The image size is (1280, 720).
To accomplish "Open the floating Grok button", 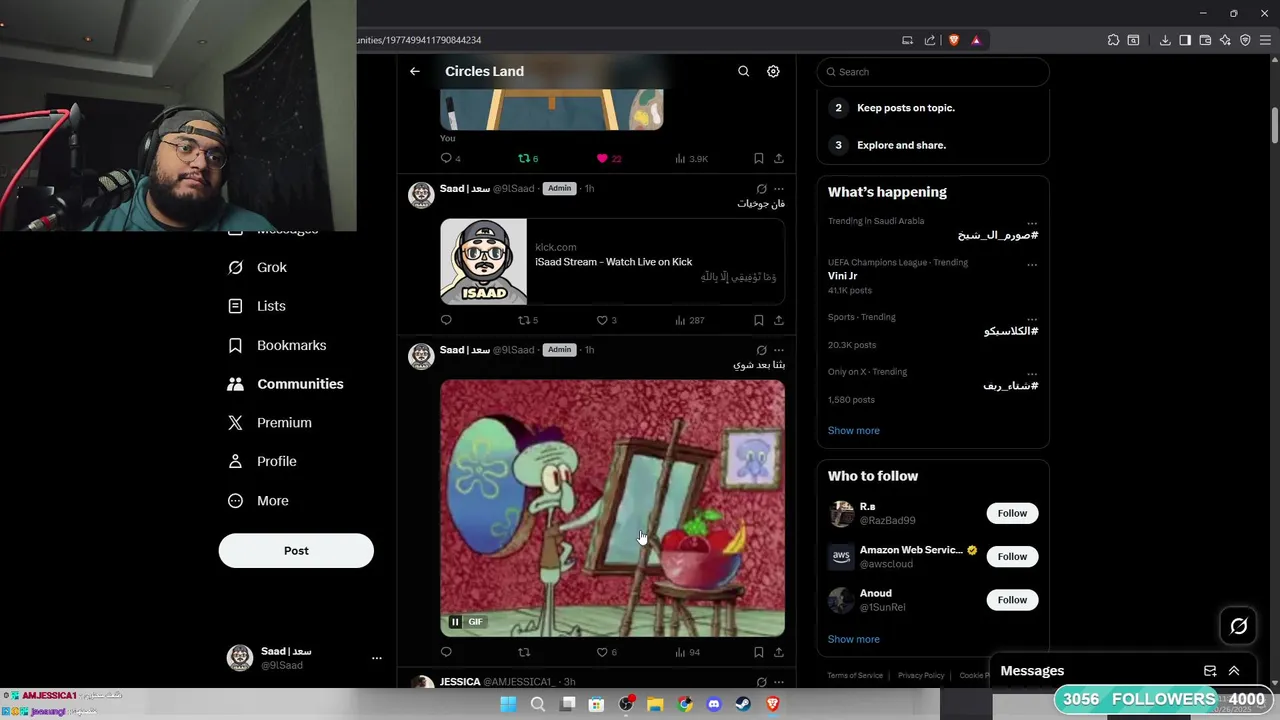I will point(1239,626).
